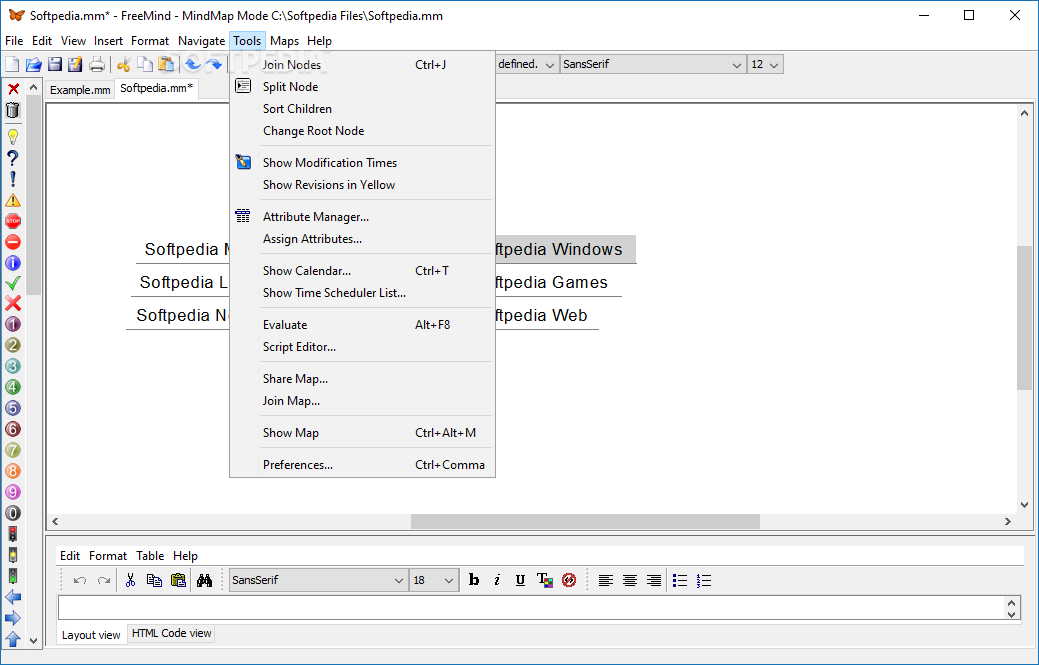Add the blue left arrow icon in sidebar

pyautogui.click(x=13, y=597)
